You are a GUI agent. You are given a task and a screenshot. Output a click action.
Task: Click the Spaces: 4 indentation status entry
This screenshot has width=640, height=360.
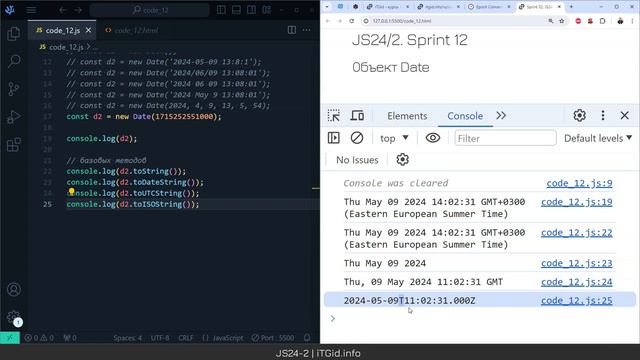tap(128, 338)
